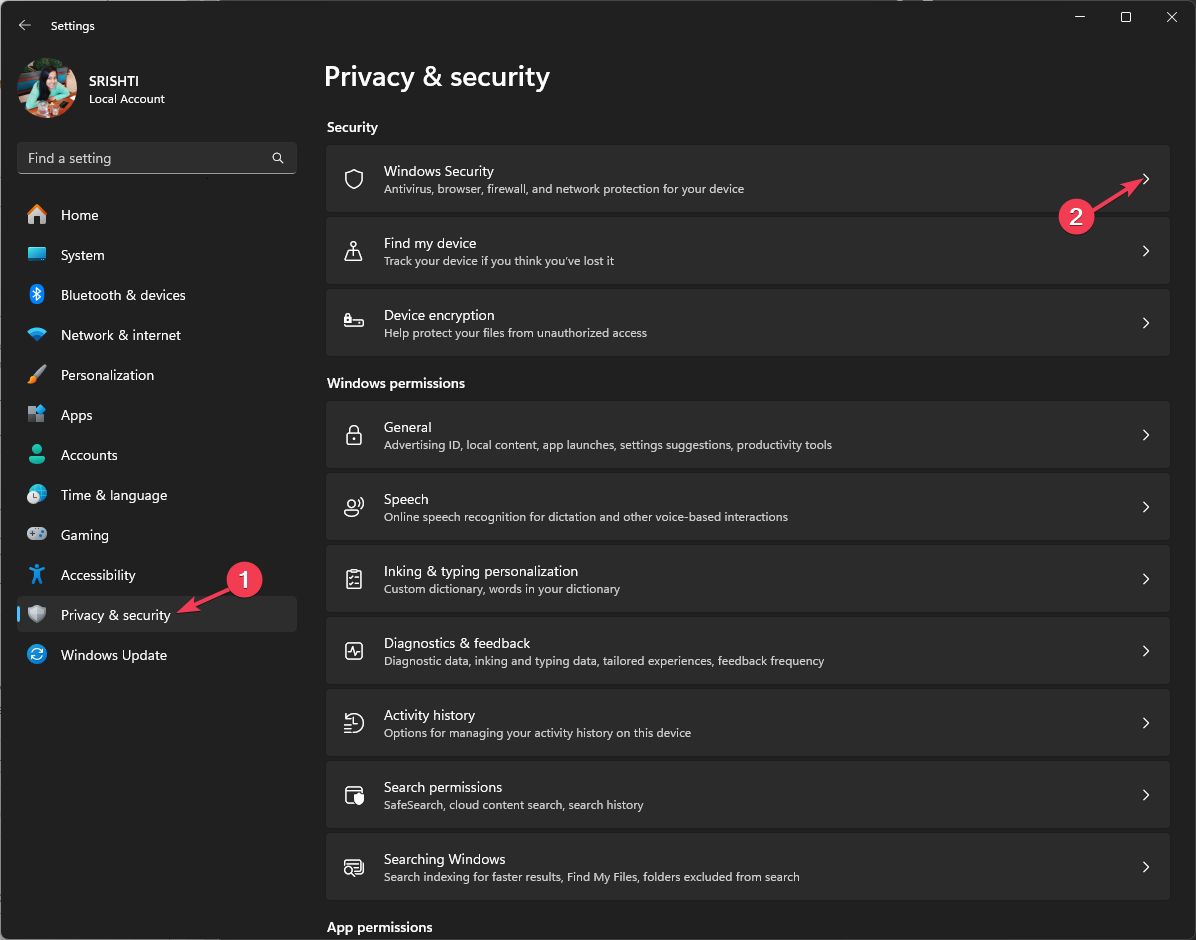Select the Windows Security shield icon
This screenshot has height=940, width=1196.
pyautogui.click(x=353, y=179)
